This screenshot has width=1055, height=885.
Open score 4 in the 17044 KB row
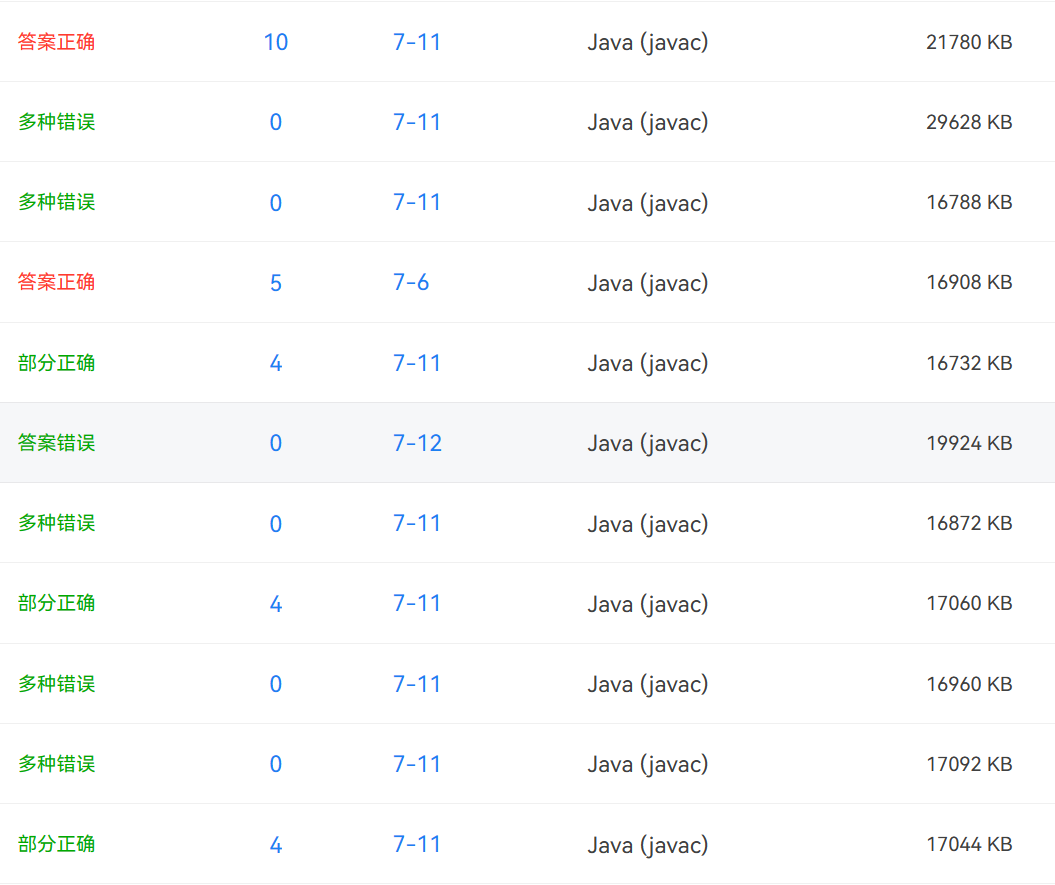(x=275, y=845)
